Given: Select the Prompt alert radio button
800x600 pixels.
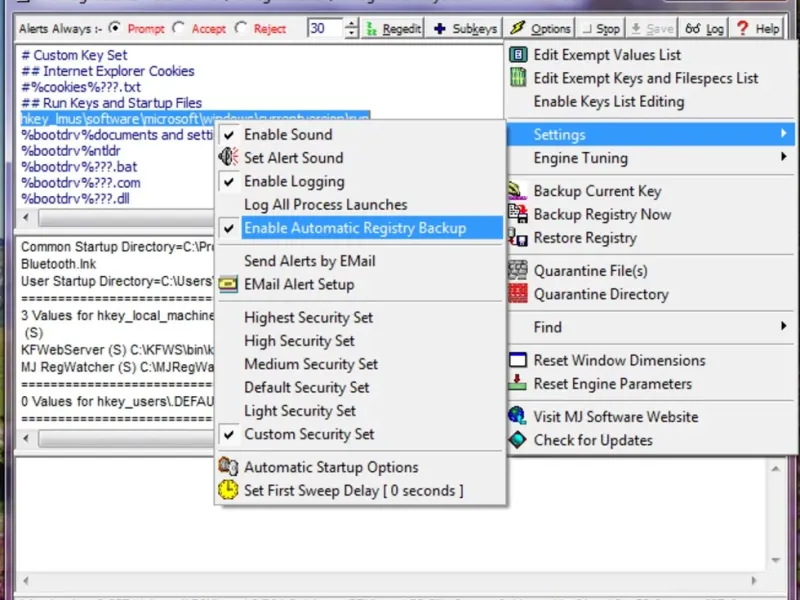Looking at the screenshot, I should pyautogui.click(x=116, y=28).
